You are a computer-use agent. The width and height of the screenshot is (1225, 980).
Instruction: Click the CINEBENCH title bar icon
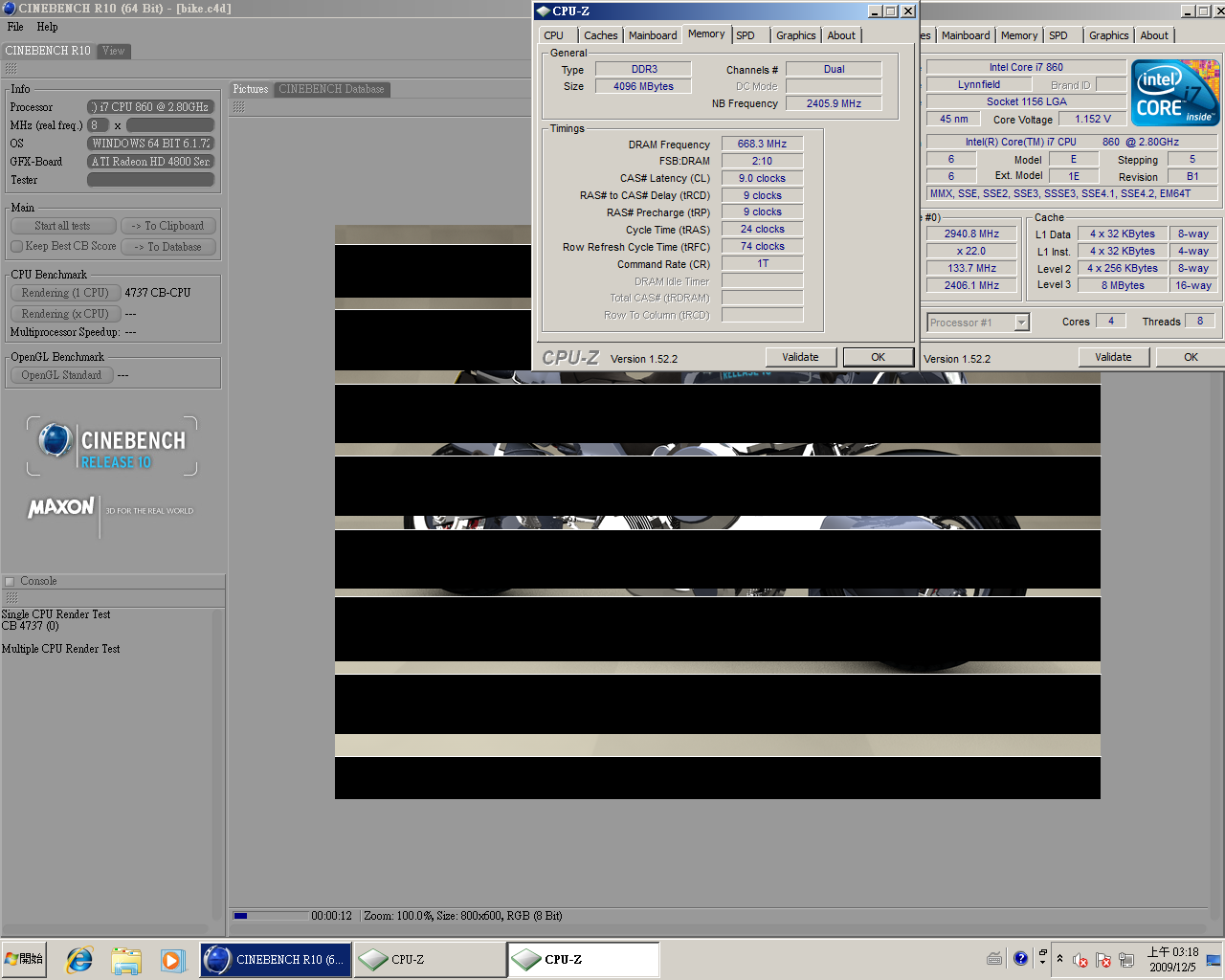(x=10, y=8)
